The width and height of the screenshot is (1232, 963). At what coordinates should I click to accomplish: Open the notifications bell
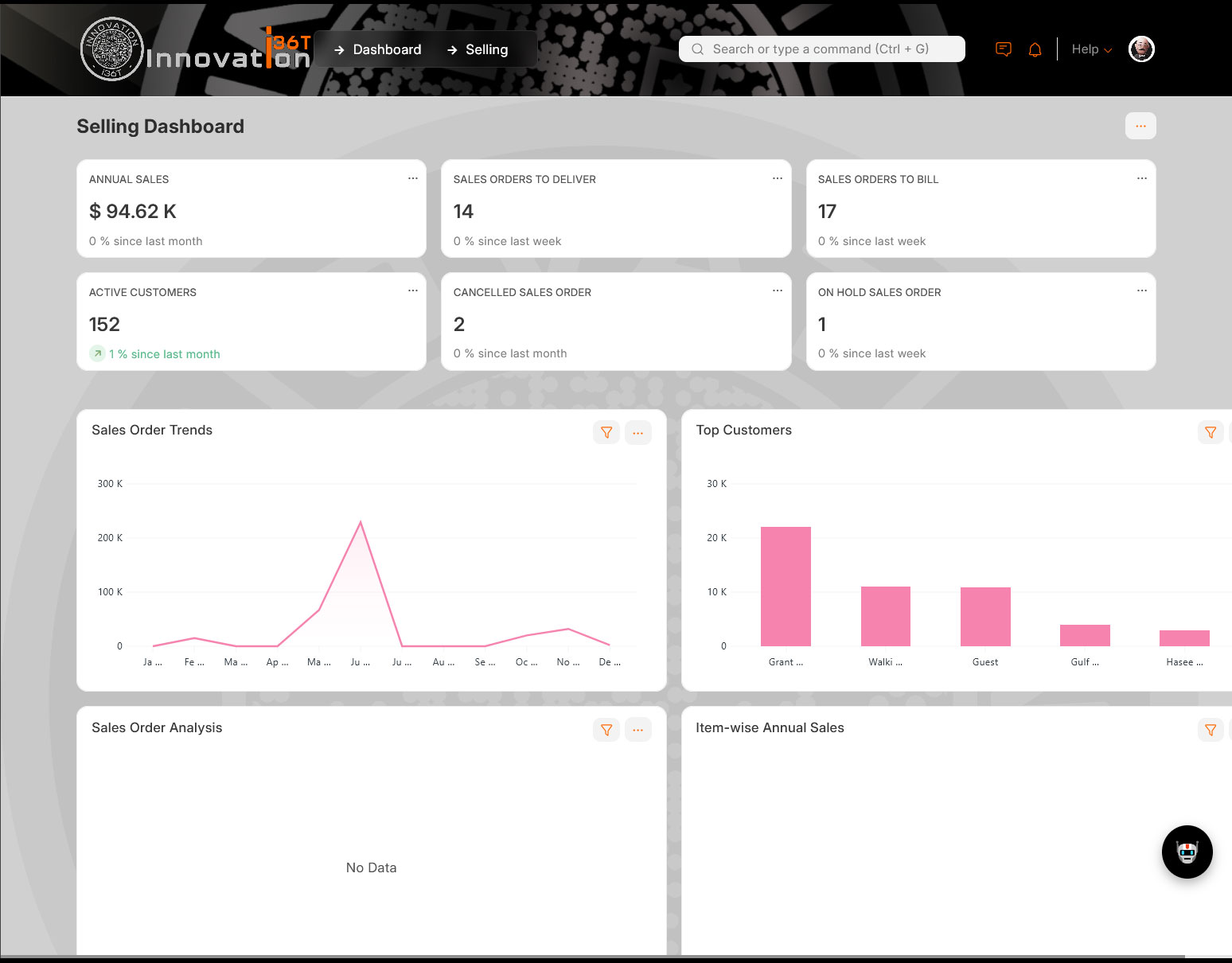pyautogui.click(x=1035, y=49)
